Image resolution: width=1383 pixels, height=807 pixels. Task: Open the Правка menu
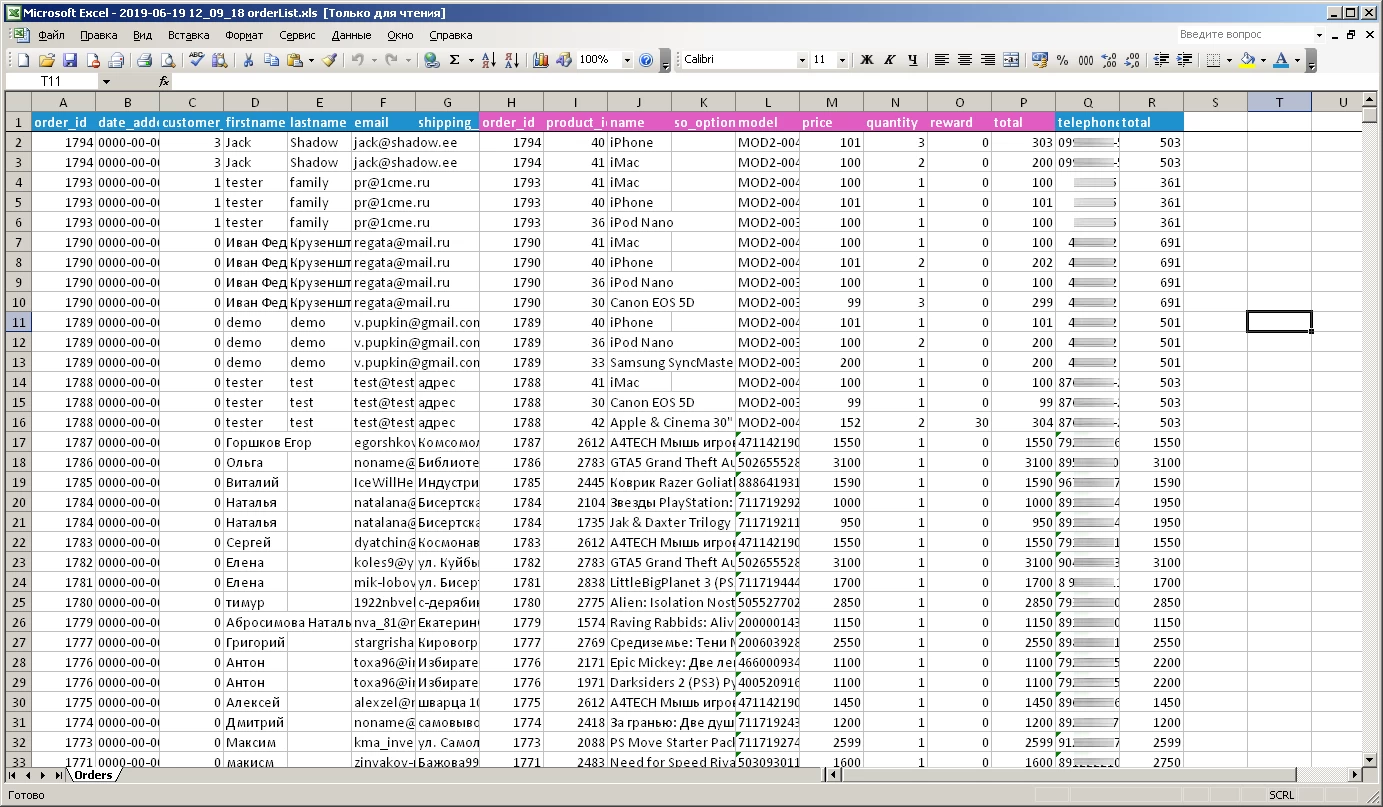99,35
